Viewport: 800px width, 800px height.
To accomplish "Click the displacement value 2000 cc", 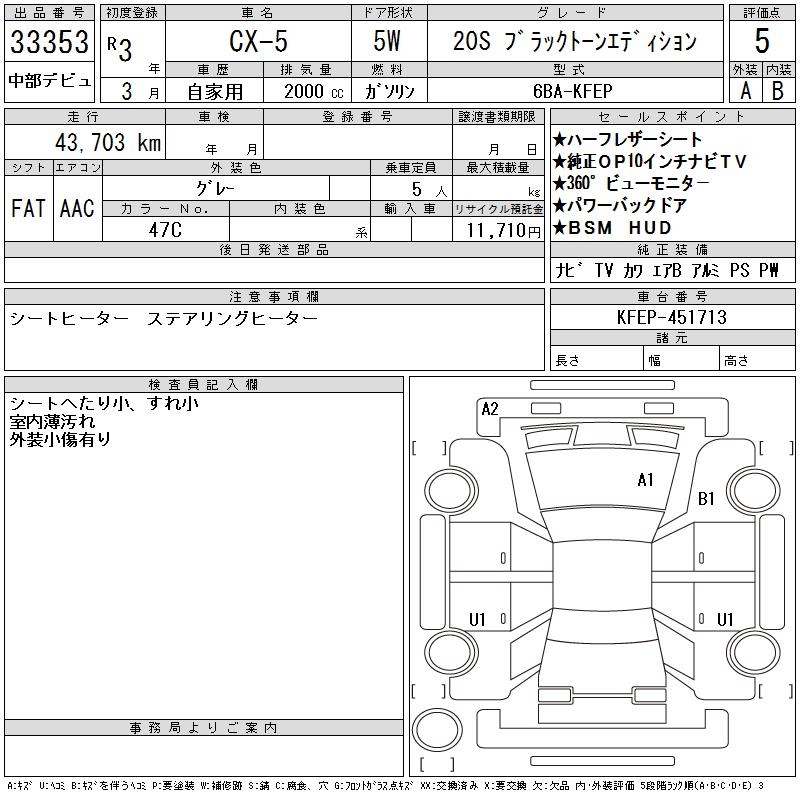I will coord(313,91).
